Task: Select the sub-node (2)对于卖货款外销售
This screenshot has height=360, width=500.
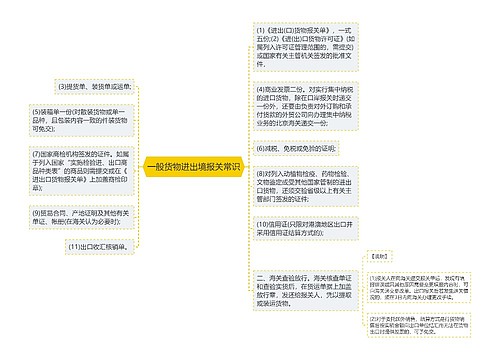Action: pos(419,325)
